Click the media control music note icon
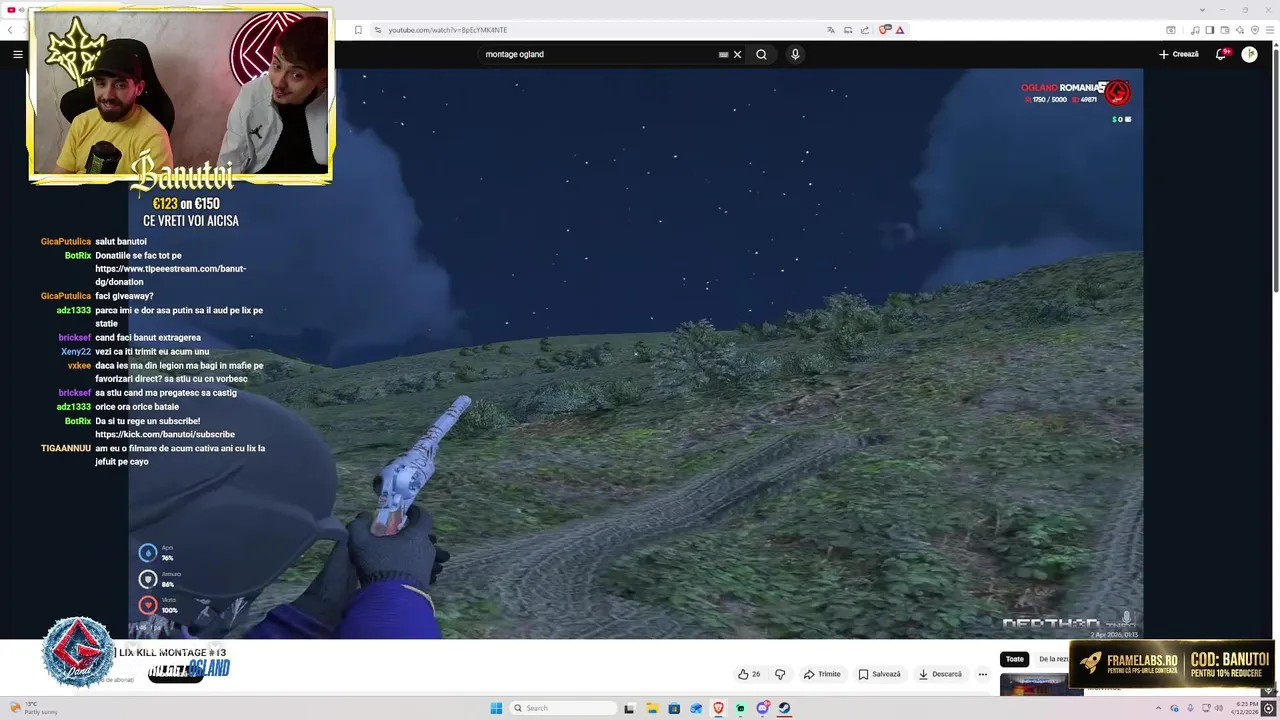The image size is (1280, 720). click(x=1195, y=30)
